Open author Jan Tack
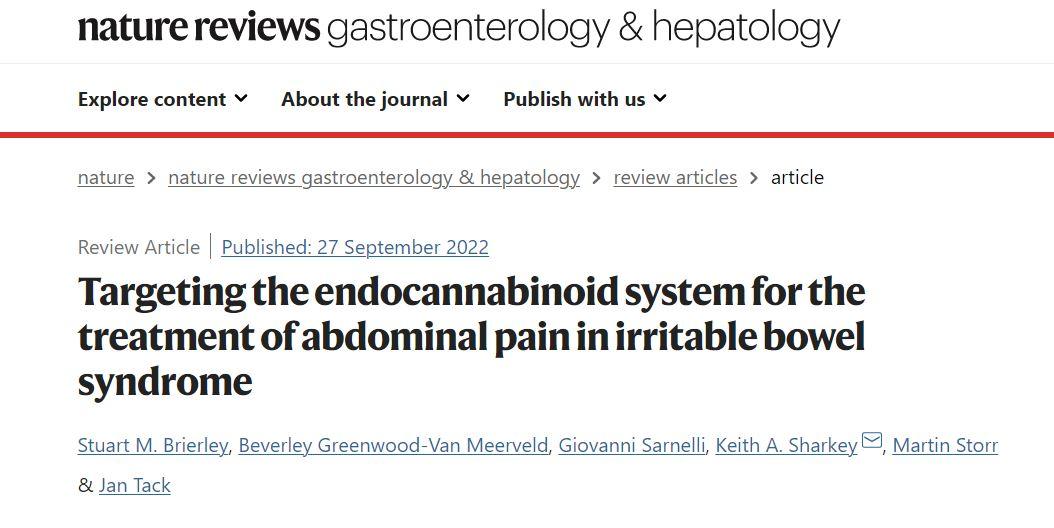 coord(135,486)
